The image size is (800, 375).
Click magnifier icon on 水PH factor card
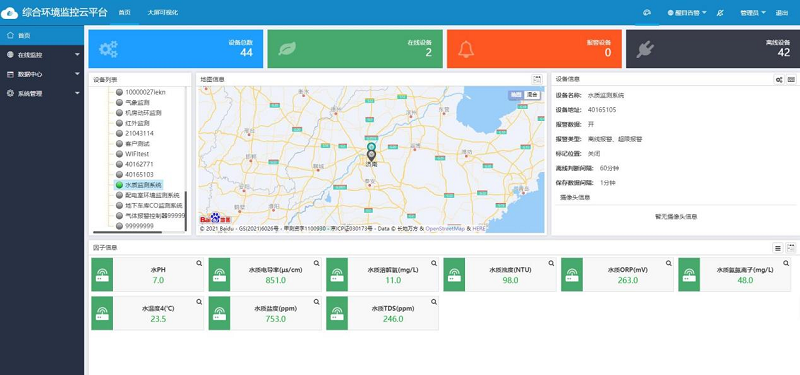(x=199, y=263)
